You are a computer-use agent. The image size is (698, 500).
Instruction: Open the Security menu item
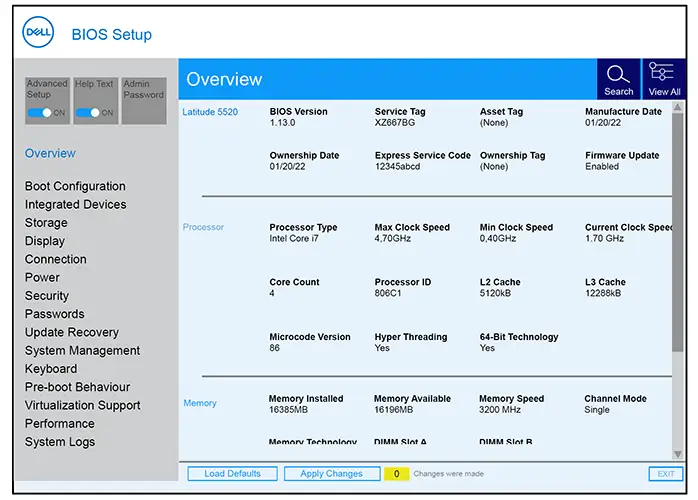(x=47, y=296)
